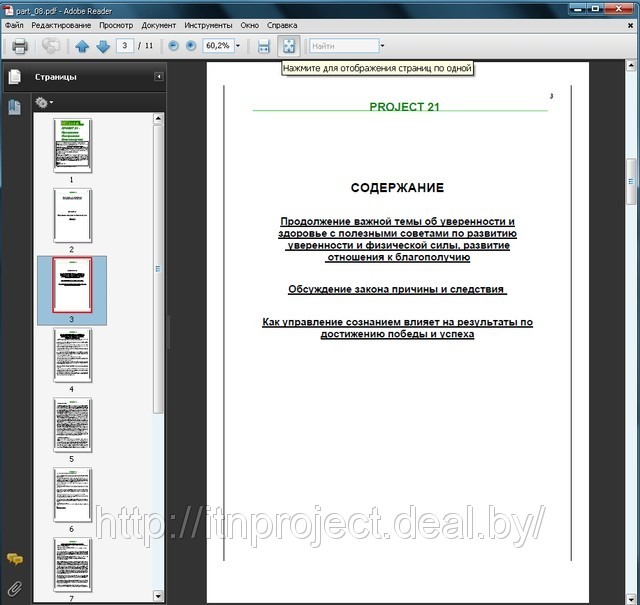Screen dimensions: 640x605
Task: Toggle the Bookmarks panel icon
Action: [15, 107]
